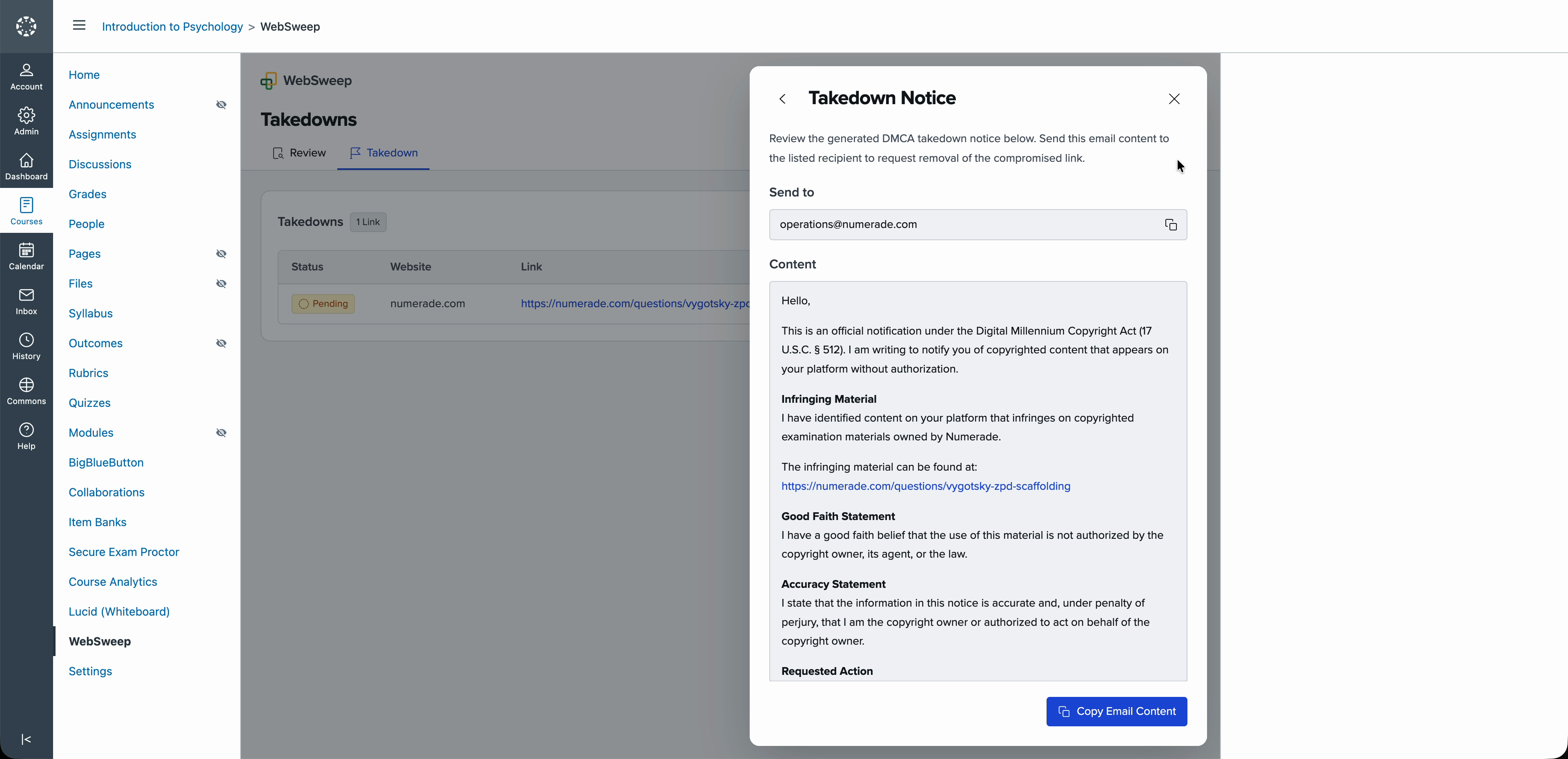Image resolution: width=1568 pixels, height=759 pixels.
Task: Open History in global navigation
Action: pyautogui.click(x=26, y=346)
